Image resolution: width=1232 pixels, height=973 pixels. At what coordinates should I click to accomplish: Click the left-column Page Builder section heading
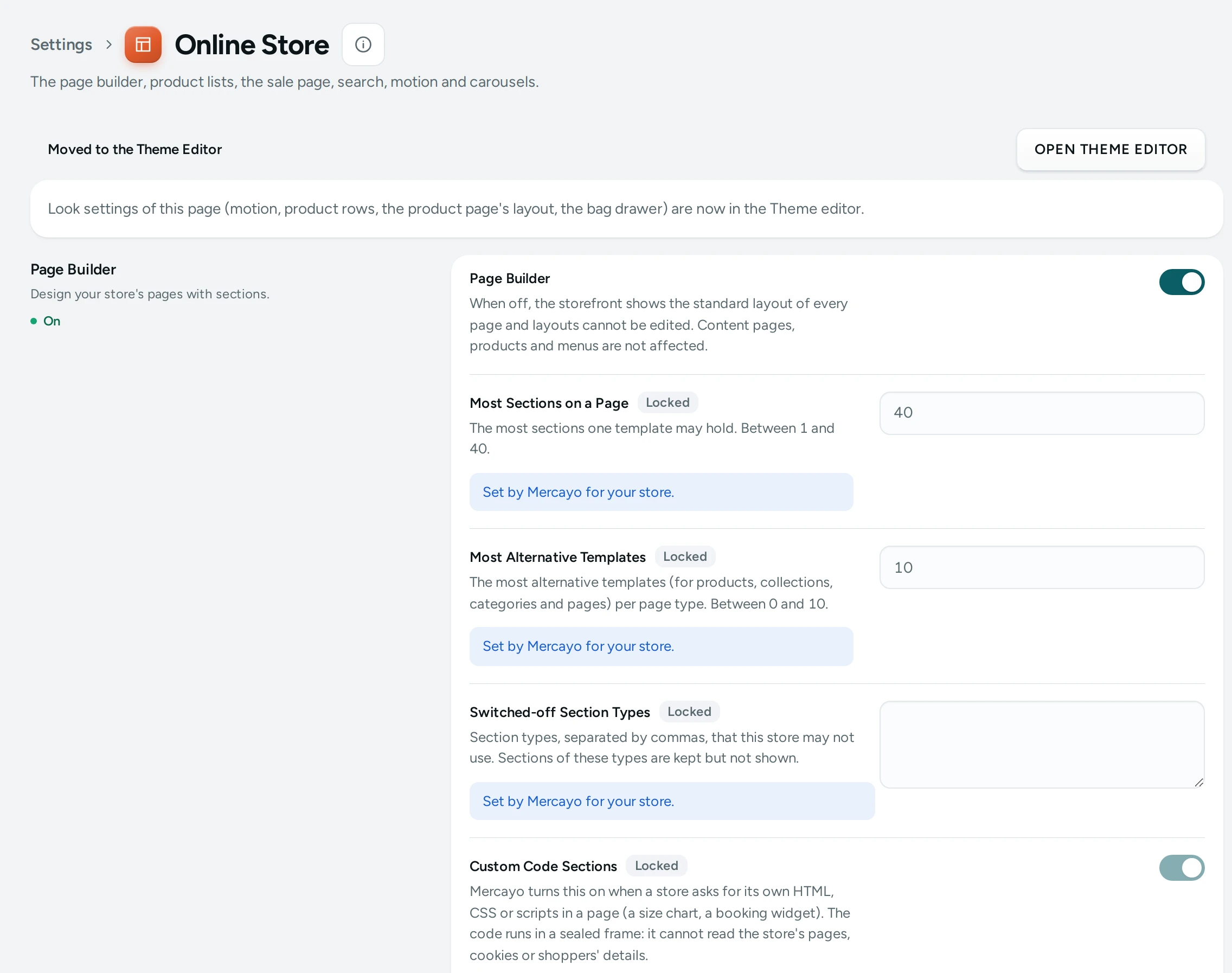[73, 270]
